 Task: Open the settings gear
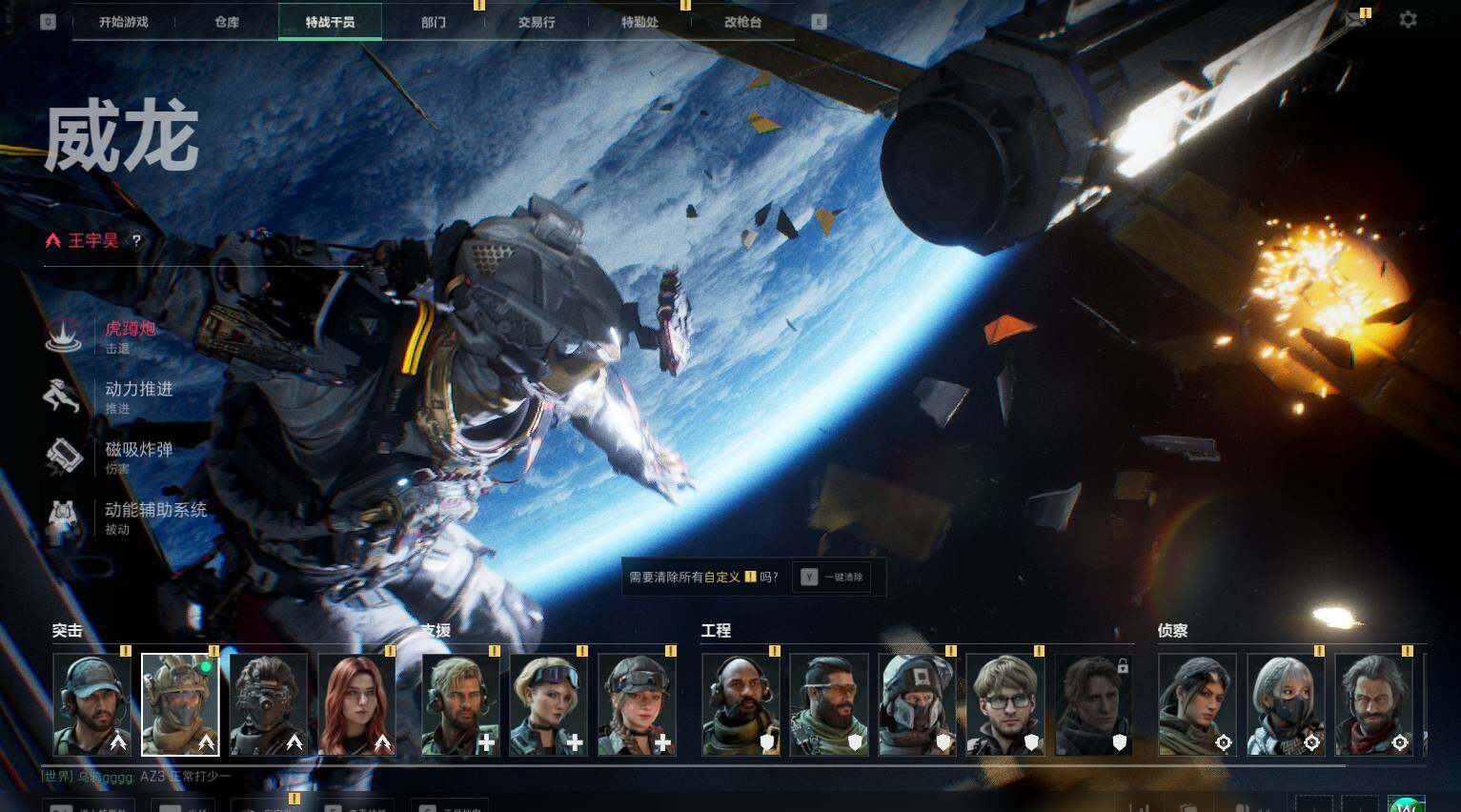pyautogui.click(x=1408, y=20)
